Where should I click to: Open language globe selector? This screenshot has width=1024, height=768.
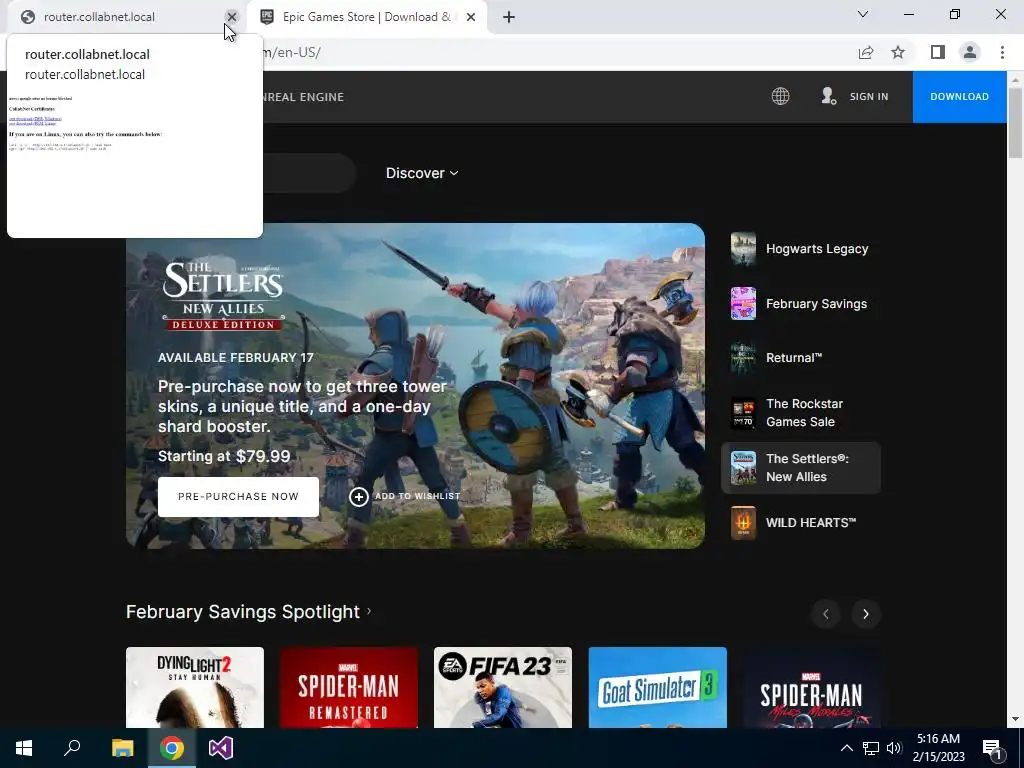780,97
